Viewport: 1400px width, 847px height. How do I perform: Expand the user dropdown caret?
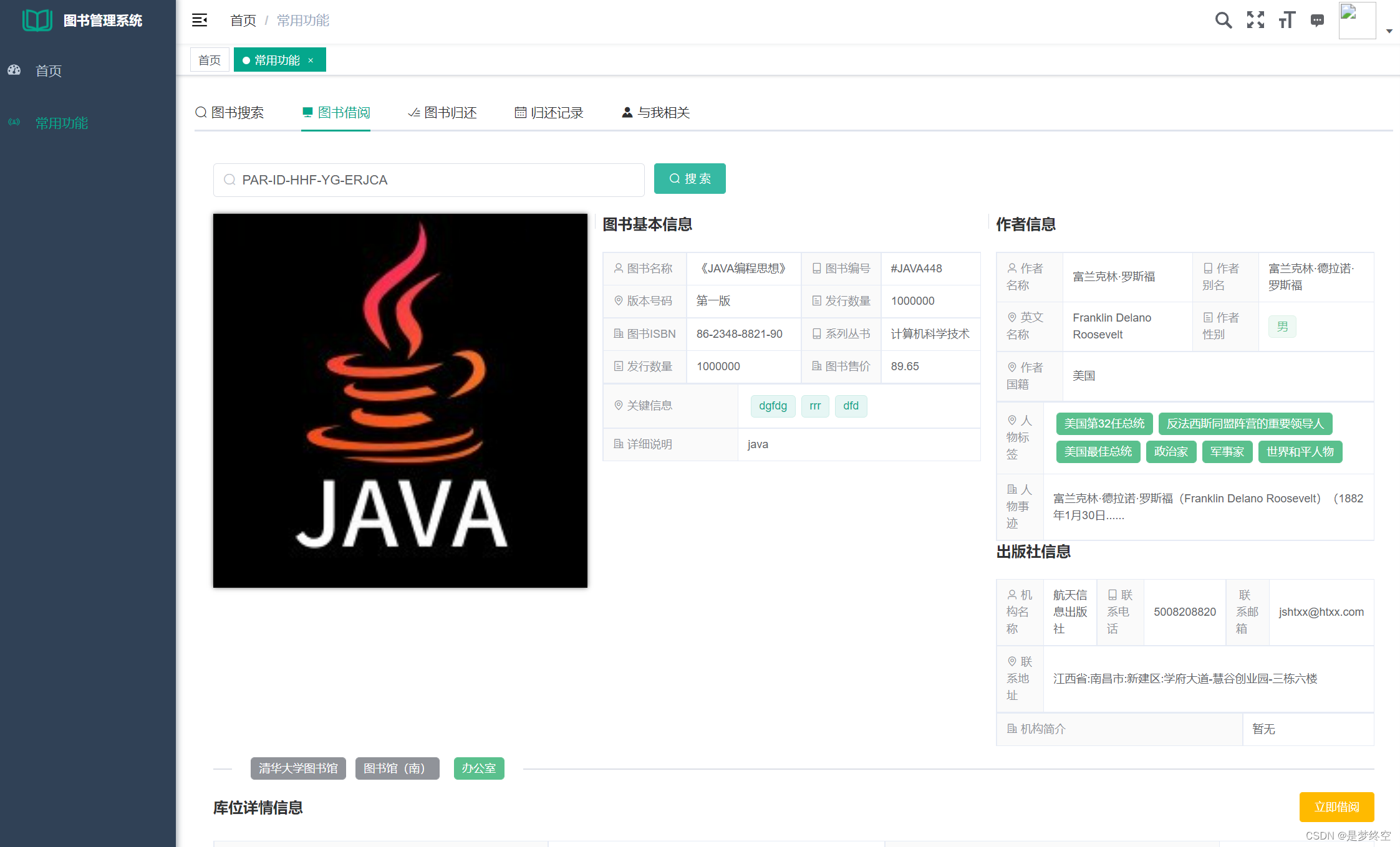1389,31
